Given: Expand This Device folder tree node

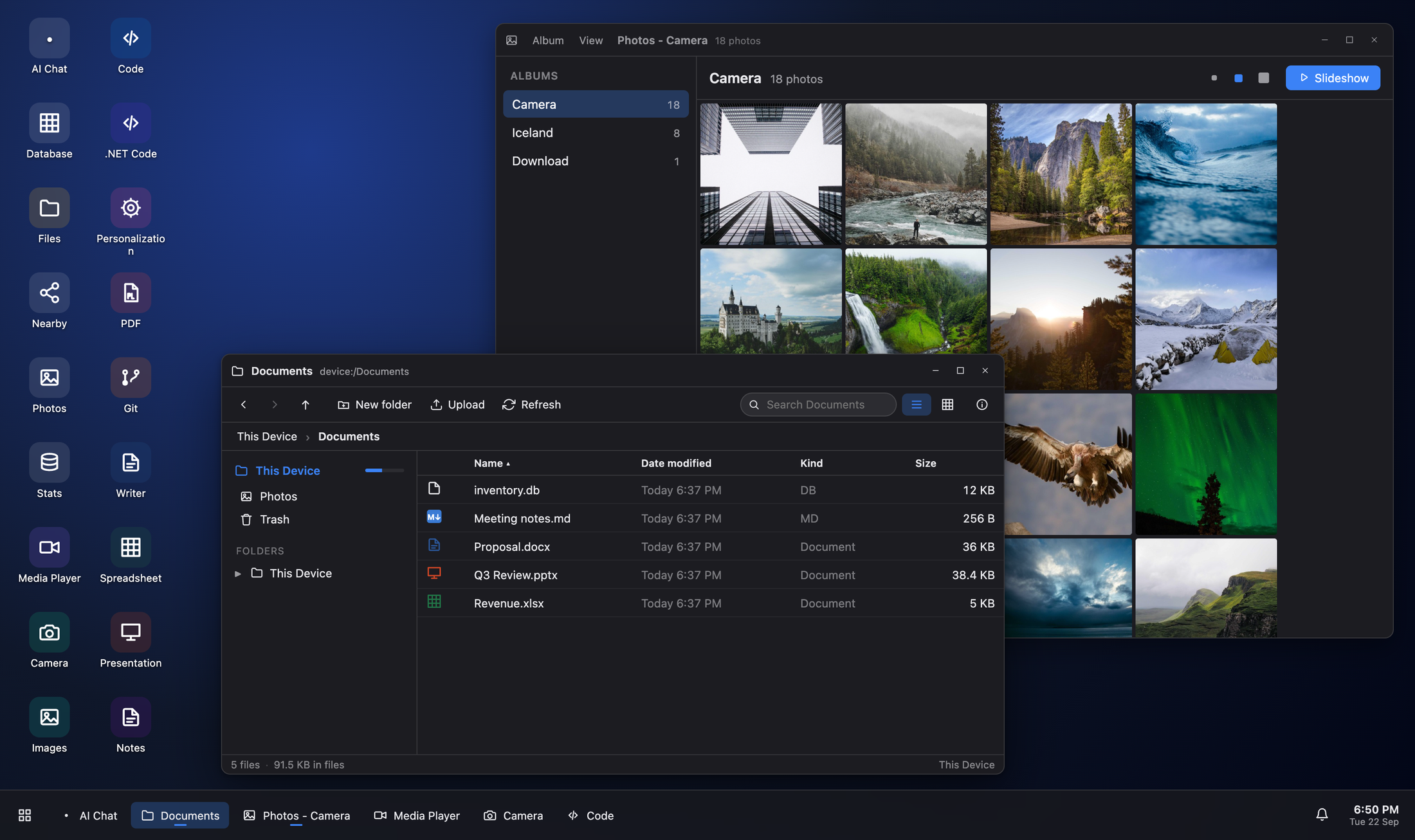Looking at the screenshot, I should (x=238, y=573).
